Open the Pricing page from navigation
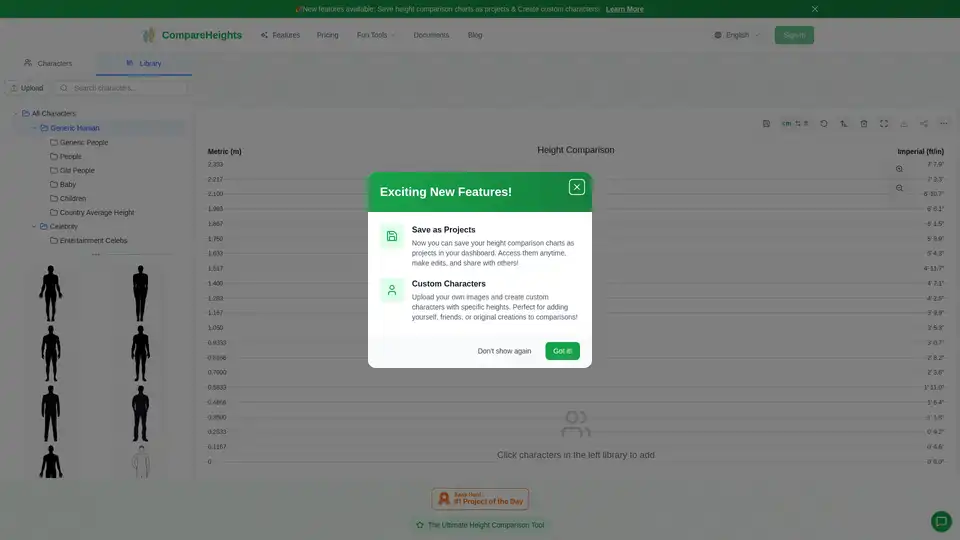Image resolution: width=960 pixels, height=540 pixels. 327,35
